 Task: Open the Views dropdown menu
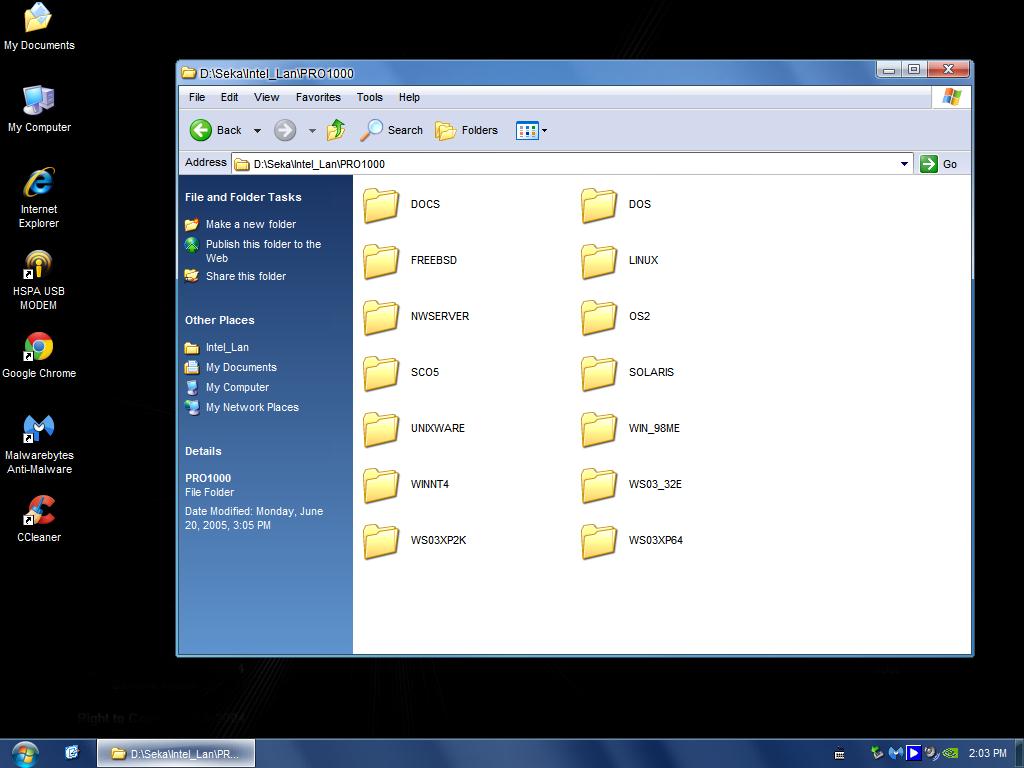(x=531, y=130)
